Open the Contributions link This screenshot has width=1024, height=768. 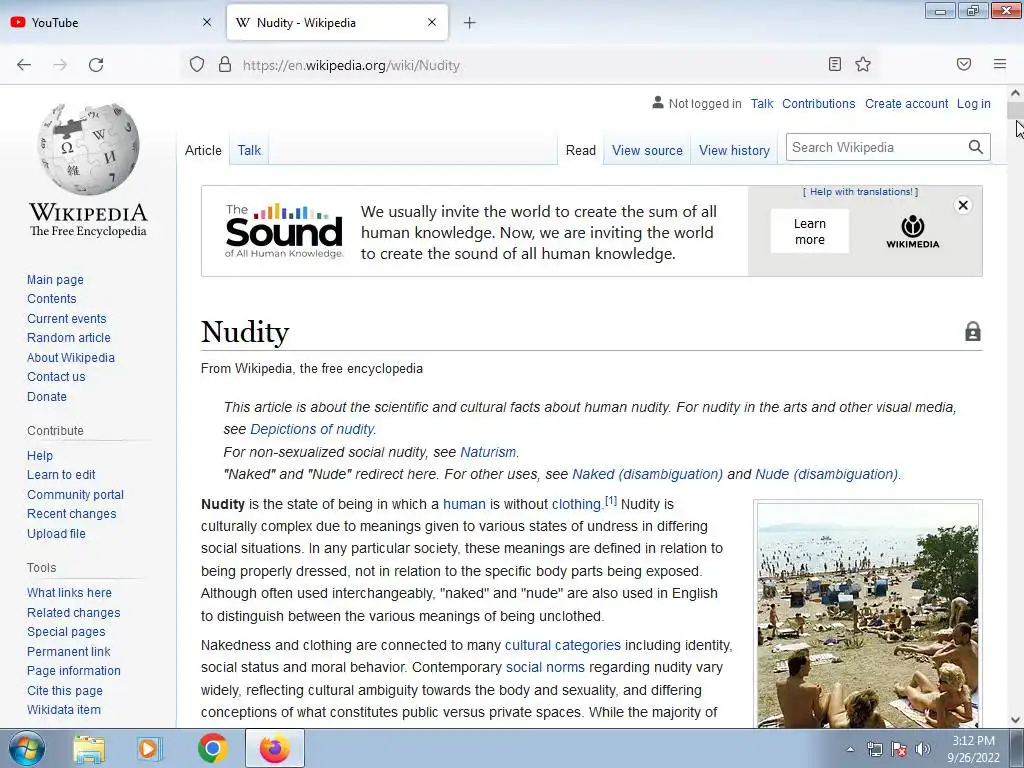(x=818, y=104)
